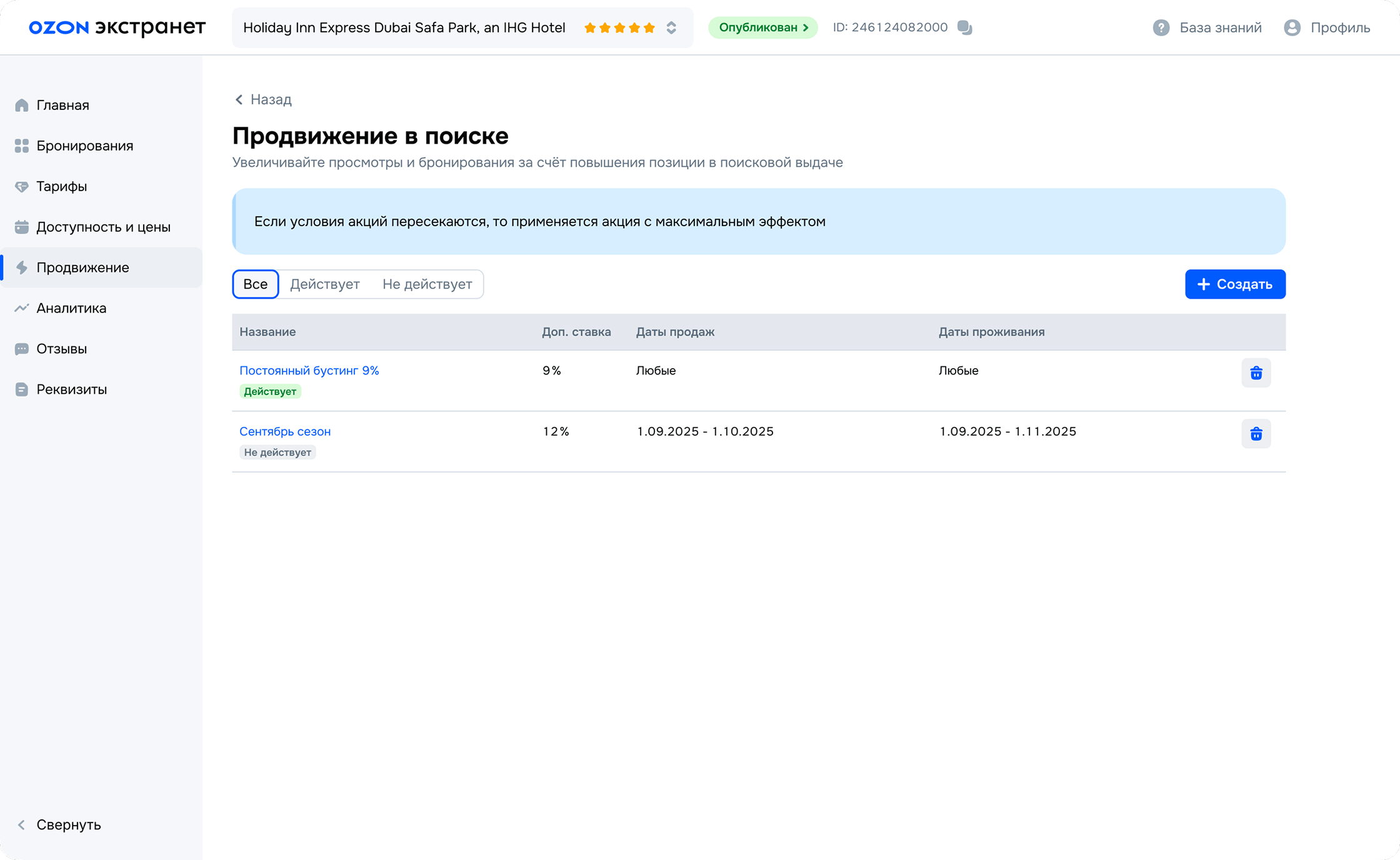This screenshot has height=860, width=1400.
Task: Click the Реквизиты document icon
Action: click(22, 389)
